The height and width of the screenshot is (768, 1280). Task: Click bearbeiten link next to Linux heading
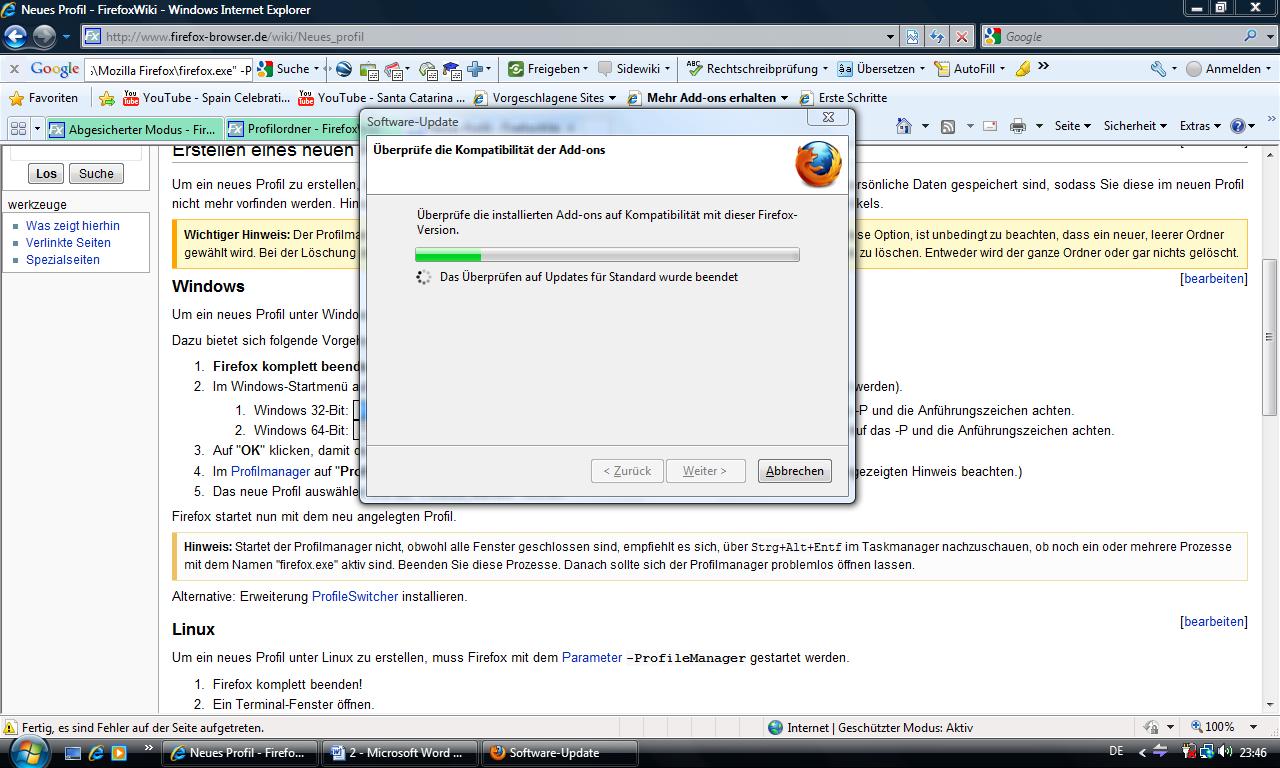click(x=1214, y=622)
